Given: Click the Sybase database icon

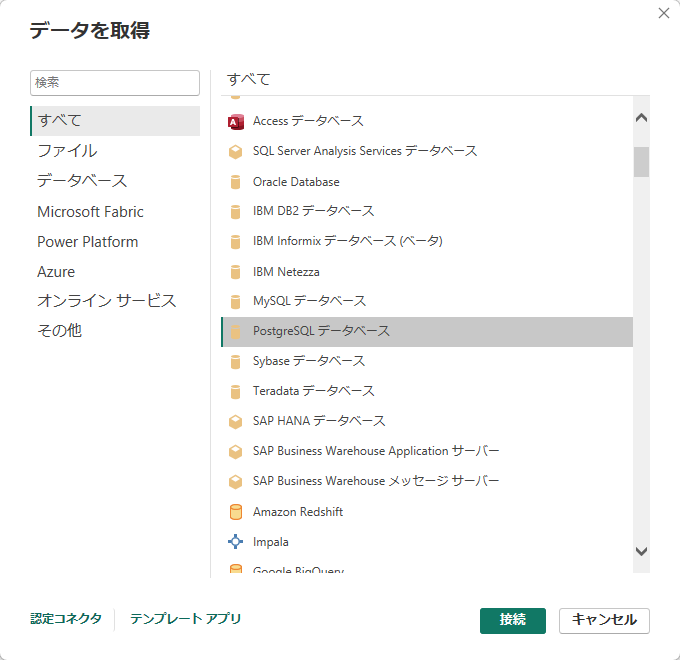Looking at the screenshot, I should click(235, 362).
